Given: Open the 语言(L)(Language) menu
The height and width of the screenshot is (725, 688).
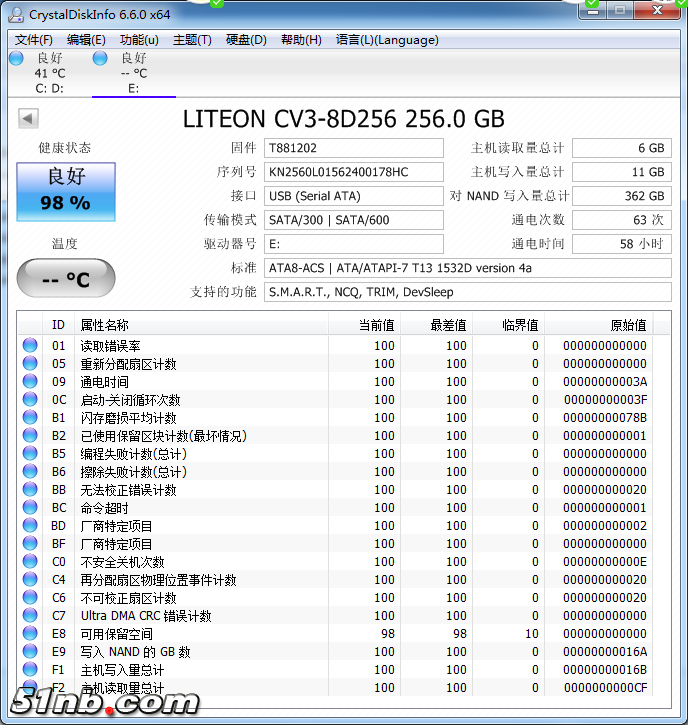Looking at the screenshot, I should pyautogui.click(x=387, y=40).
